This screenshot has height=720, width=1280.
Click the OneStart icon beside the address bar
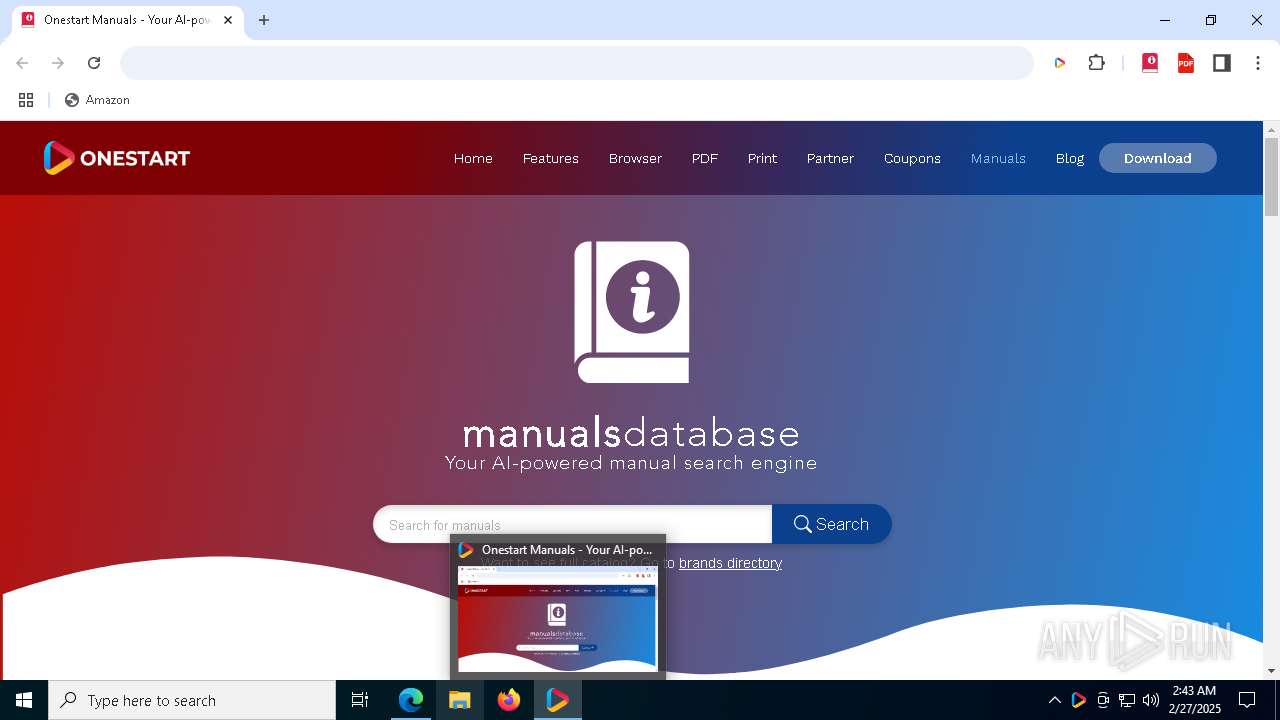coord(1060,63)
